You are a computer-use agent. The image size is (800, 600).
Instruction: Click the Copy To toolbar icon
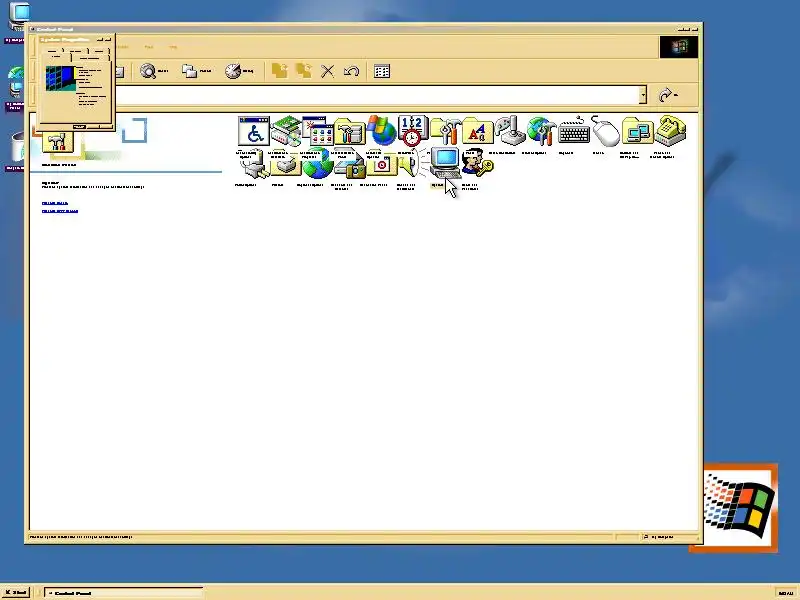(304, 71)
